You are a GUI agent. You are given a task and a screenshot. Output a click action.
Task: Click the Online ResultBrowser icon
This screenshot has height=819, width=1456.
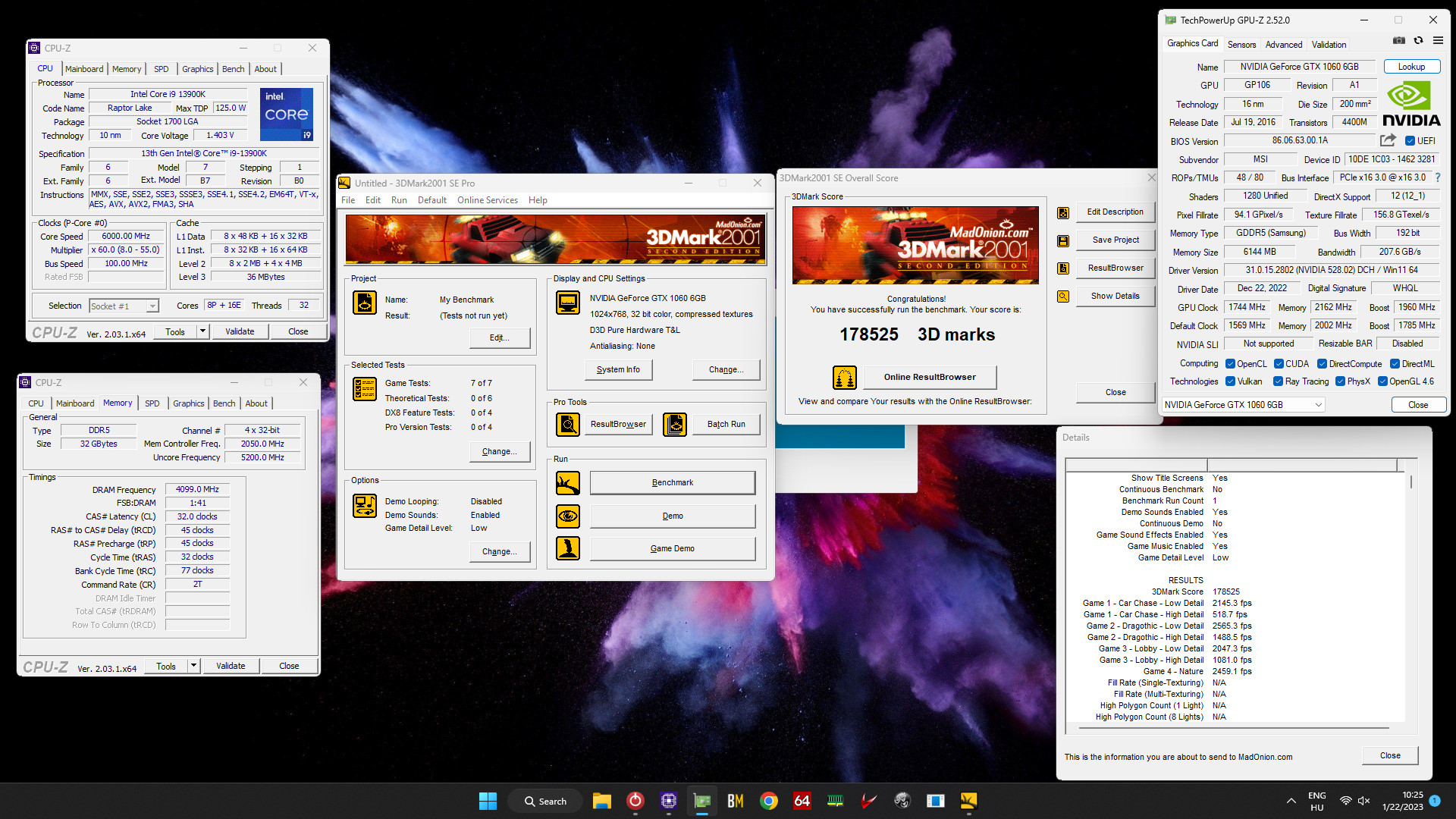tap(845, 377)
